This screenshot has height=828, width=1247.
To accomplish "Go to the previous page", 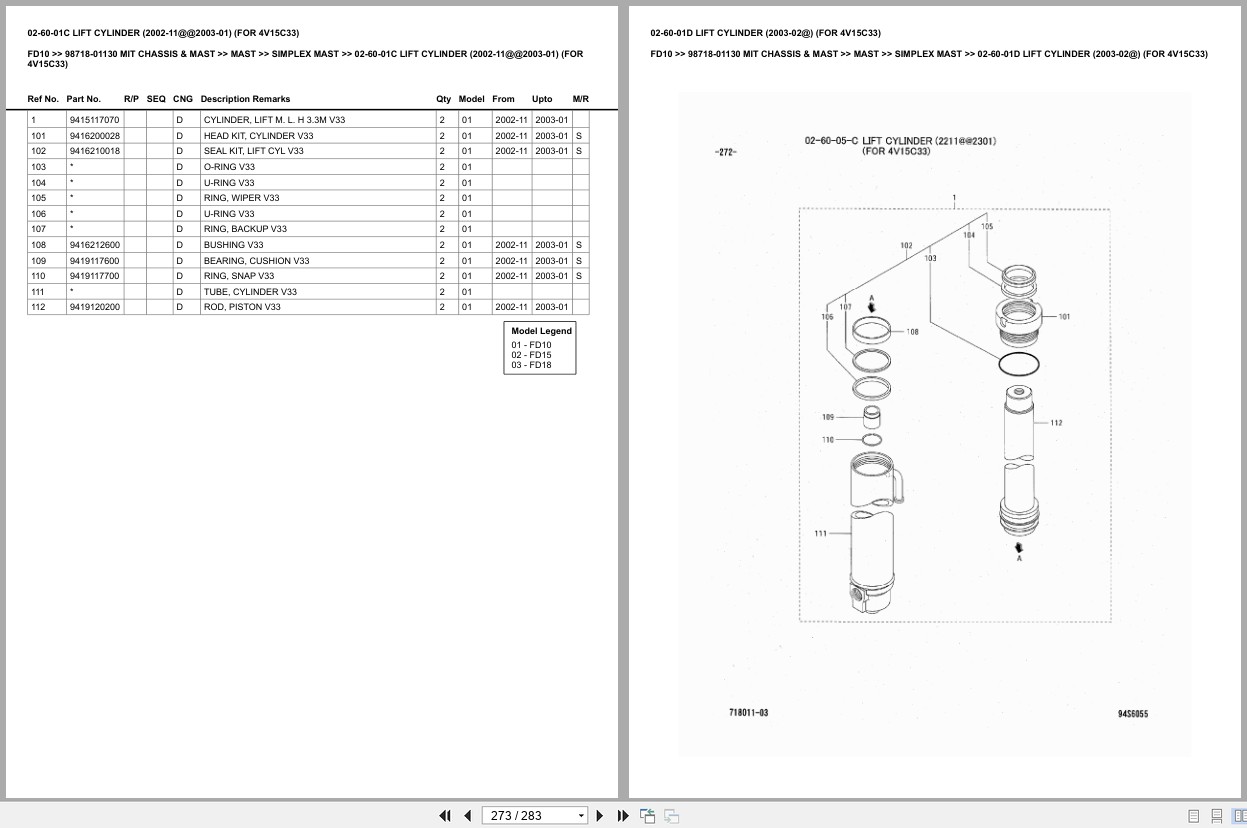I will [467, 816].
